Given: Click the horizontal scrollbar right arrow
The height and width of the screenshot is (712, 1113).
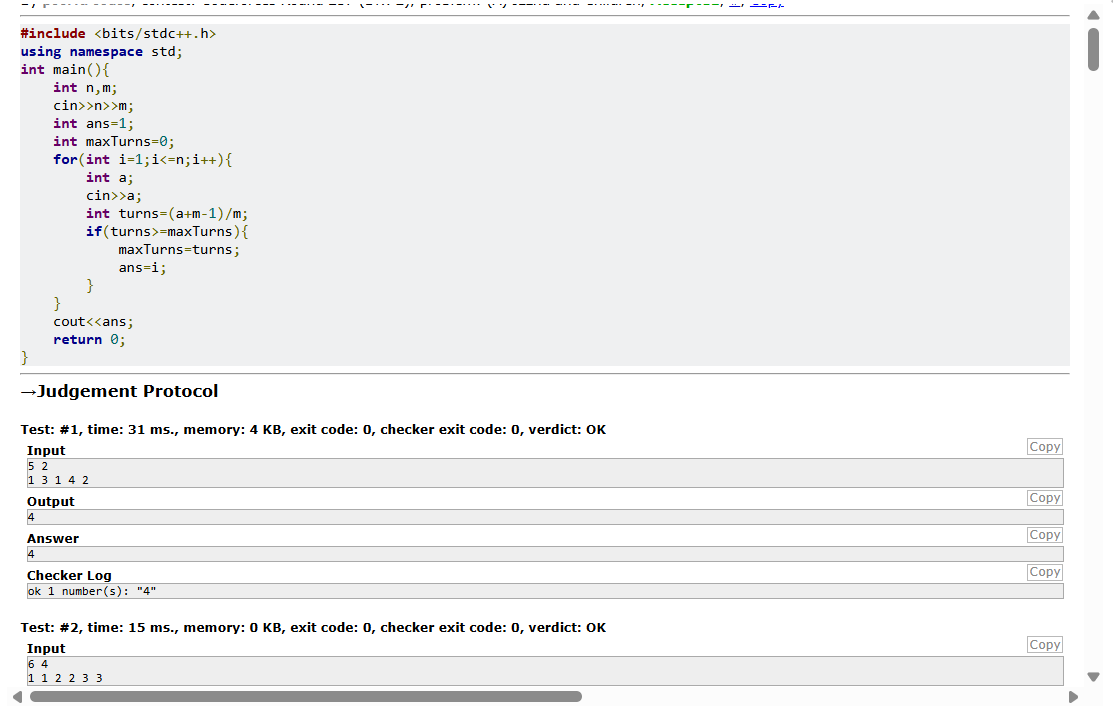Looking at the screenshot, I should 1073,697.
